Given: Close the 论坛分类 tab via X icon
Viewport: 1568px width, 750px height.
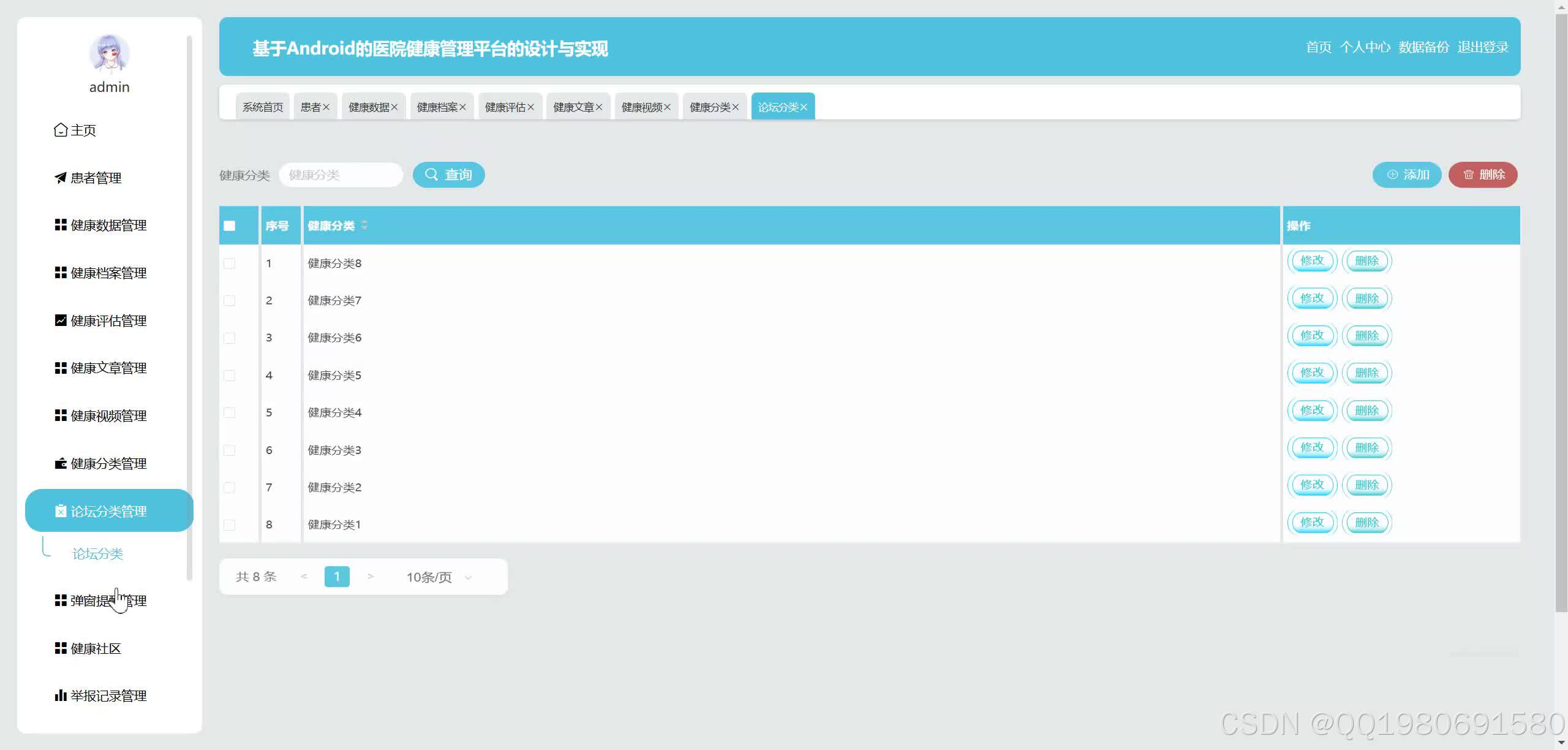Looking at the screenshot, I should 804,107.
